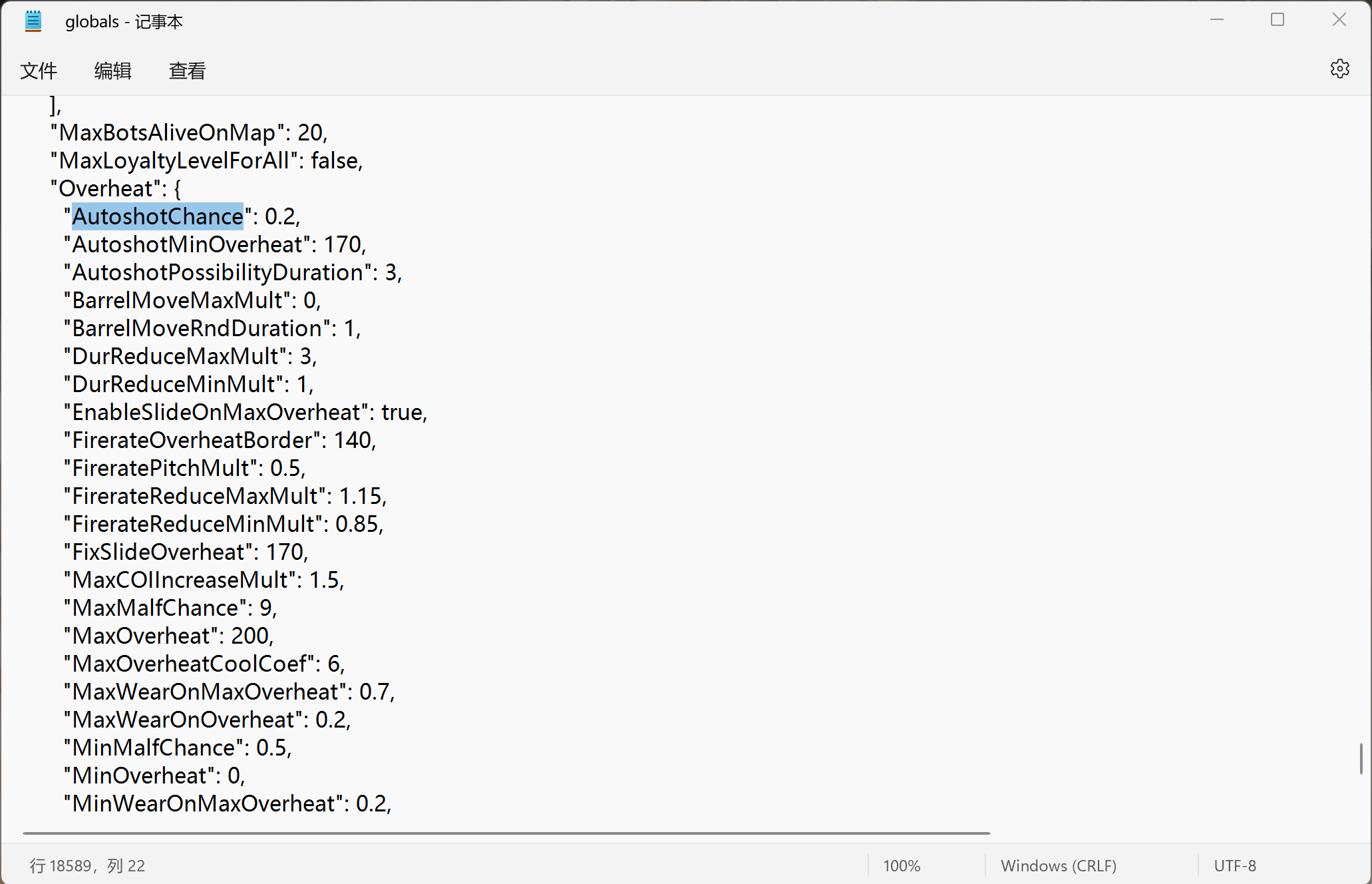The width and height of the screenshot is (1372, 884).
Task: Click the vertical scrollbar thumb
Action: point(1361,759)
